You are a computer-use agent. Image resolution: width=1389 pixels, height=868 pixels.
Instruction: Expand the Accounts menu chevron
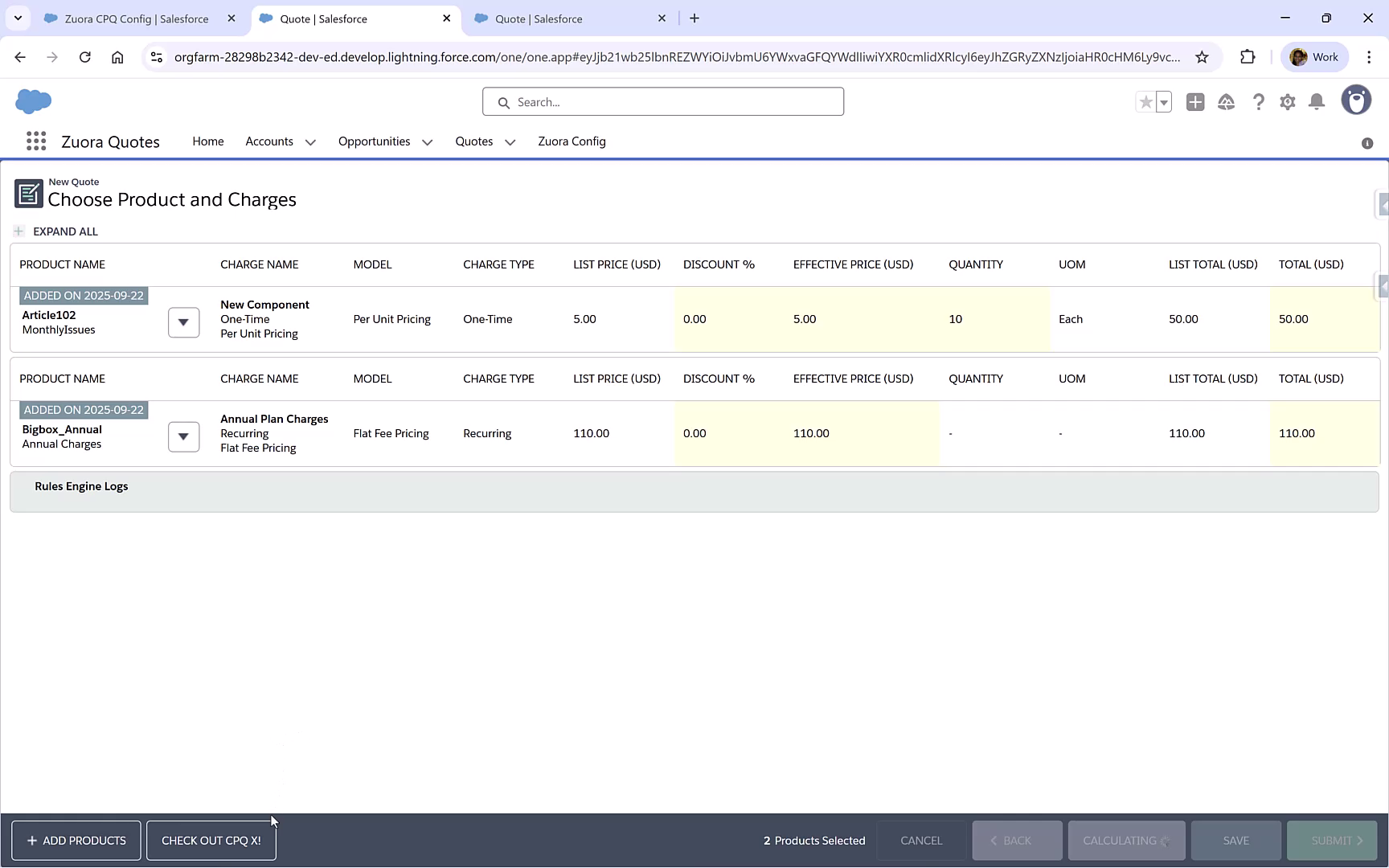[x=310, y=142]
